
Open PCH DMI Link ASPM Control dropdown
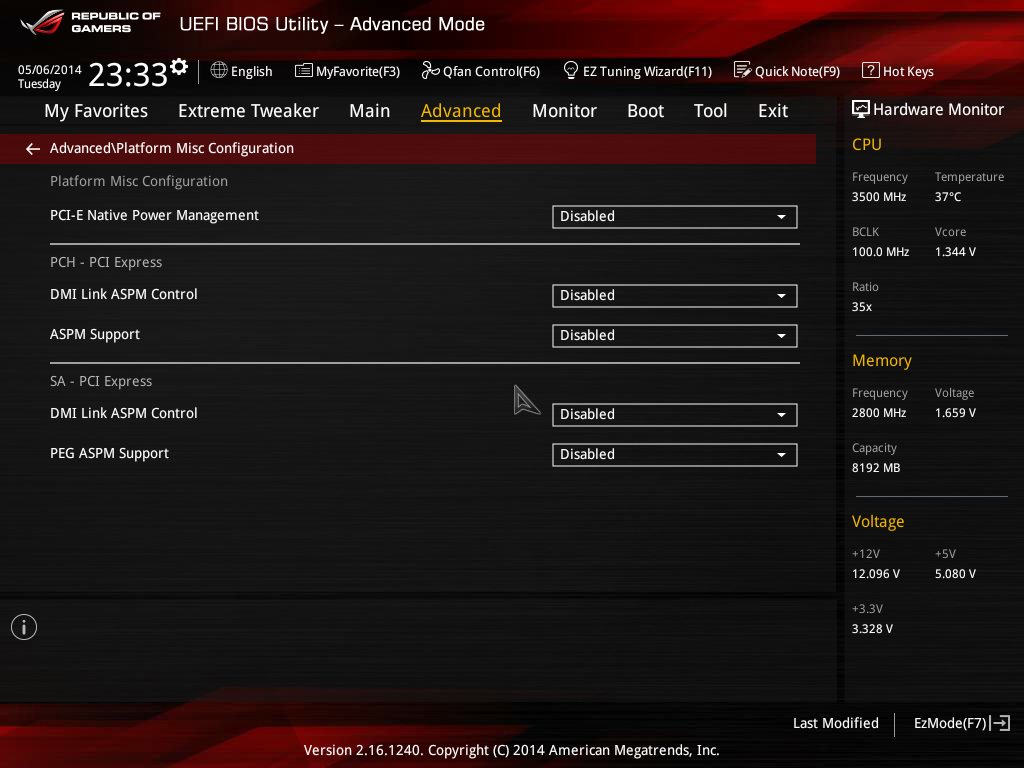[x=675, y=296]
